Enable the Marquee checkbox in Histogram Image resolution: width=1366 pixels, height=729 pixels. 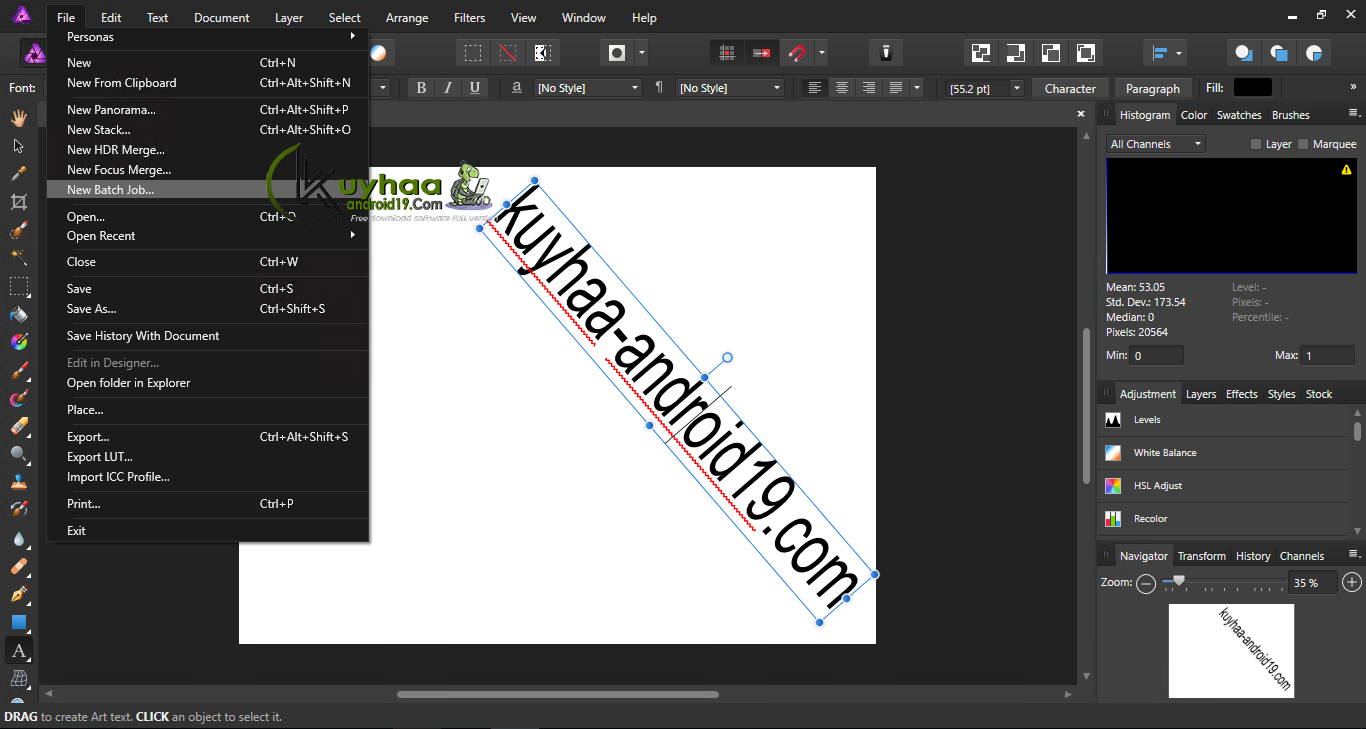1303,144
